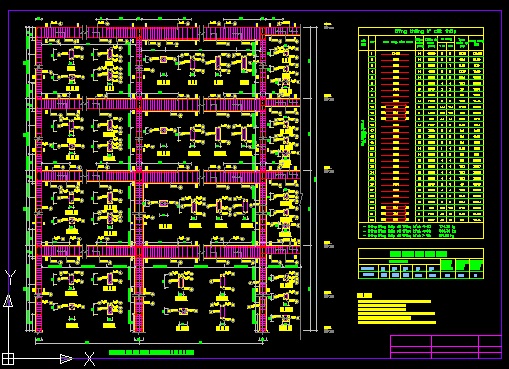Click the UCS origin square icon

point(8,359)
